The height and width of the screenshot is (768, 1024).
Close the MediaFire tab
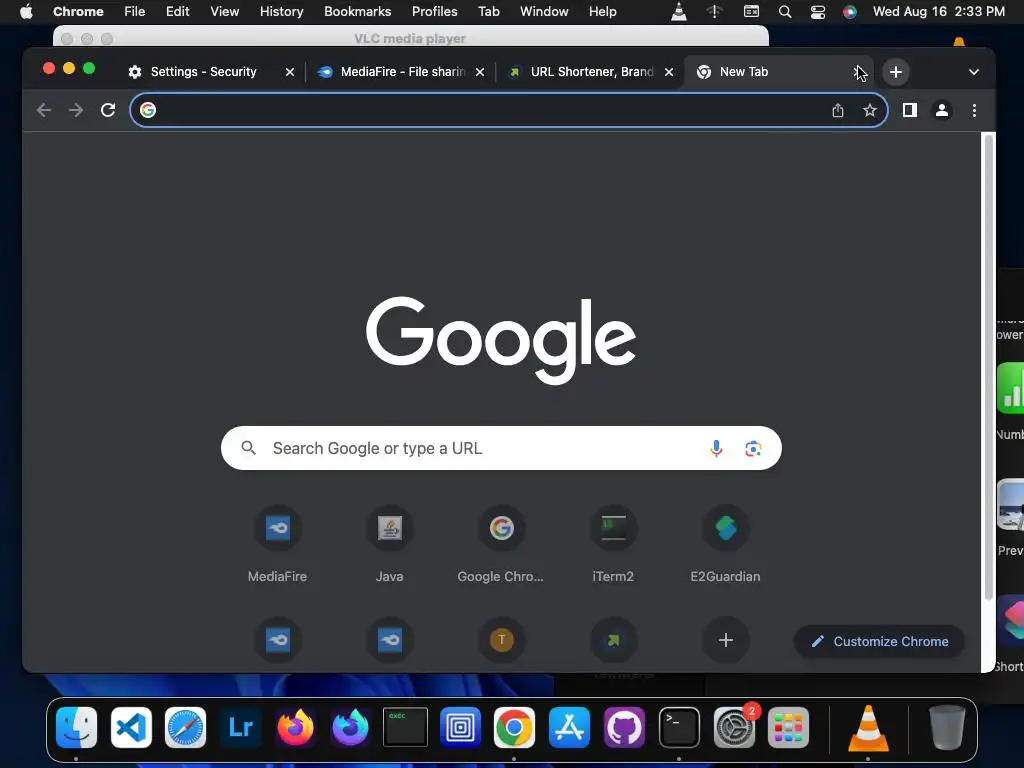point(480,72)
